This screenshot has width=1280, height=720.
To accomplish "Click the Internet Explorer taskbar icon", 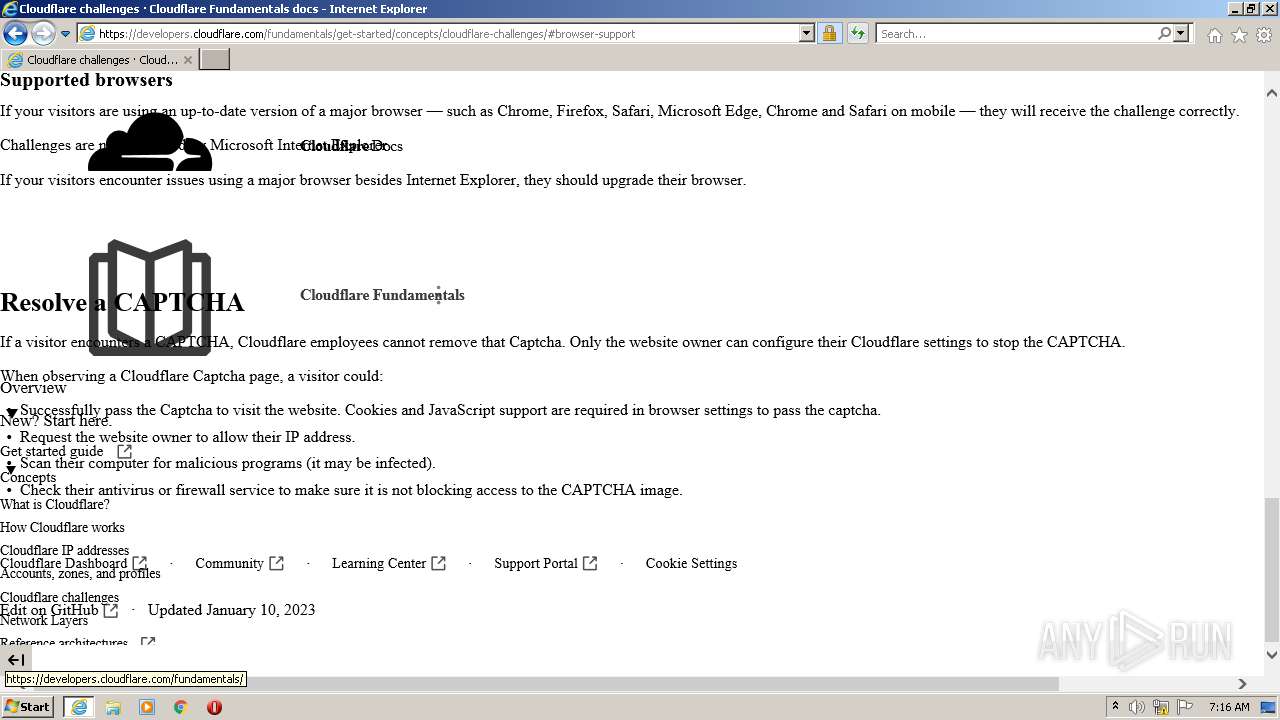I will tap(79, 707).
